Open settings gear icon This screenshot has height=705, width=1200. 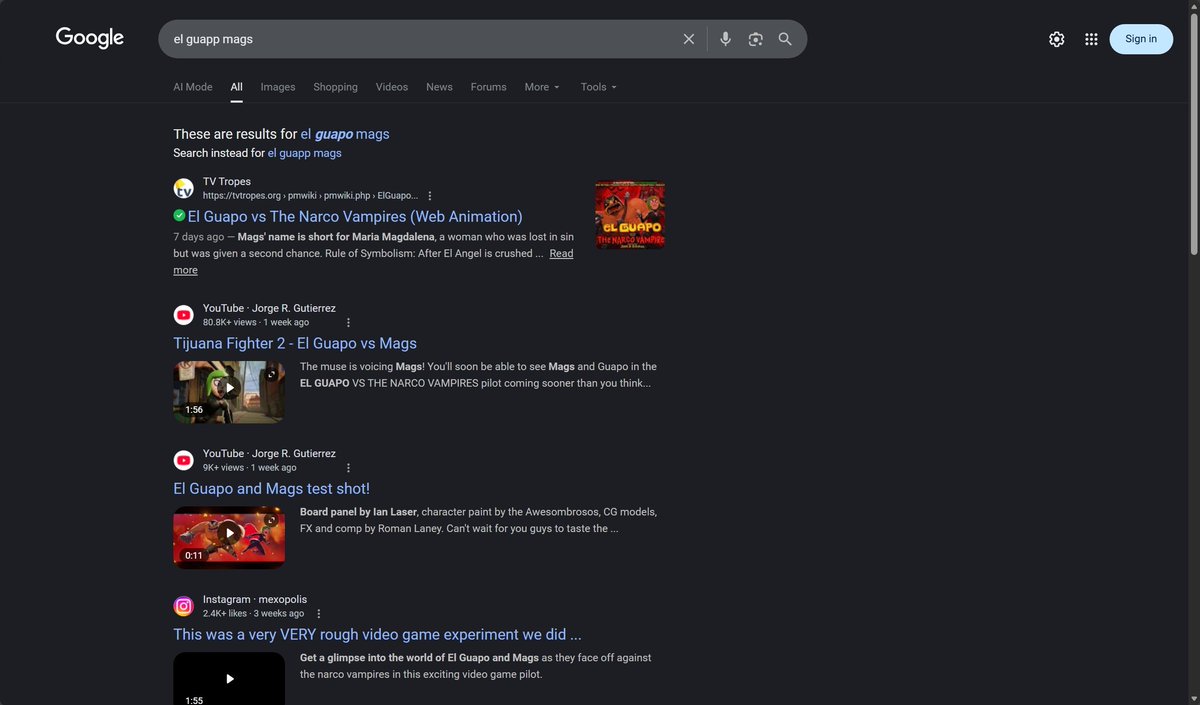click(x=1057, y=39)
